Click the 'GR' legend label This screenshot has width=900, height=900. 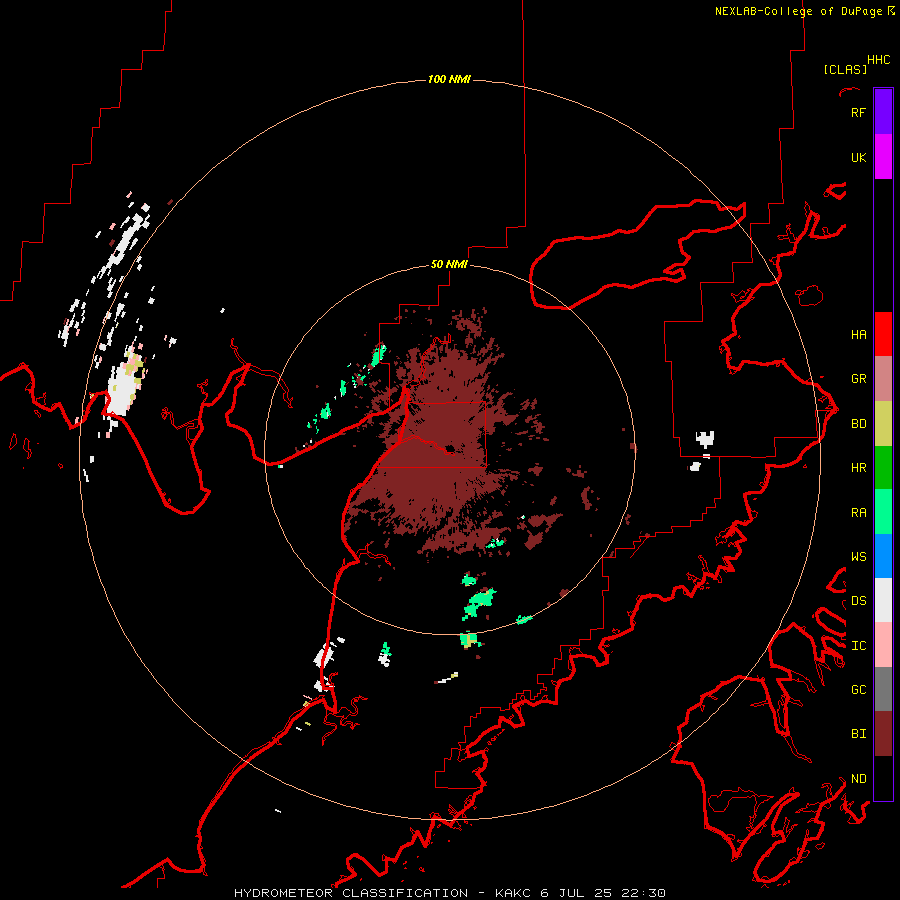coord(858,379)
